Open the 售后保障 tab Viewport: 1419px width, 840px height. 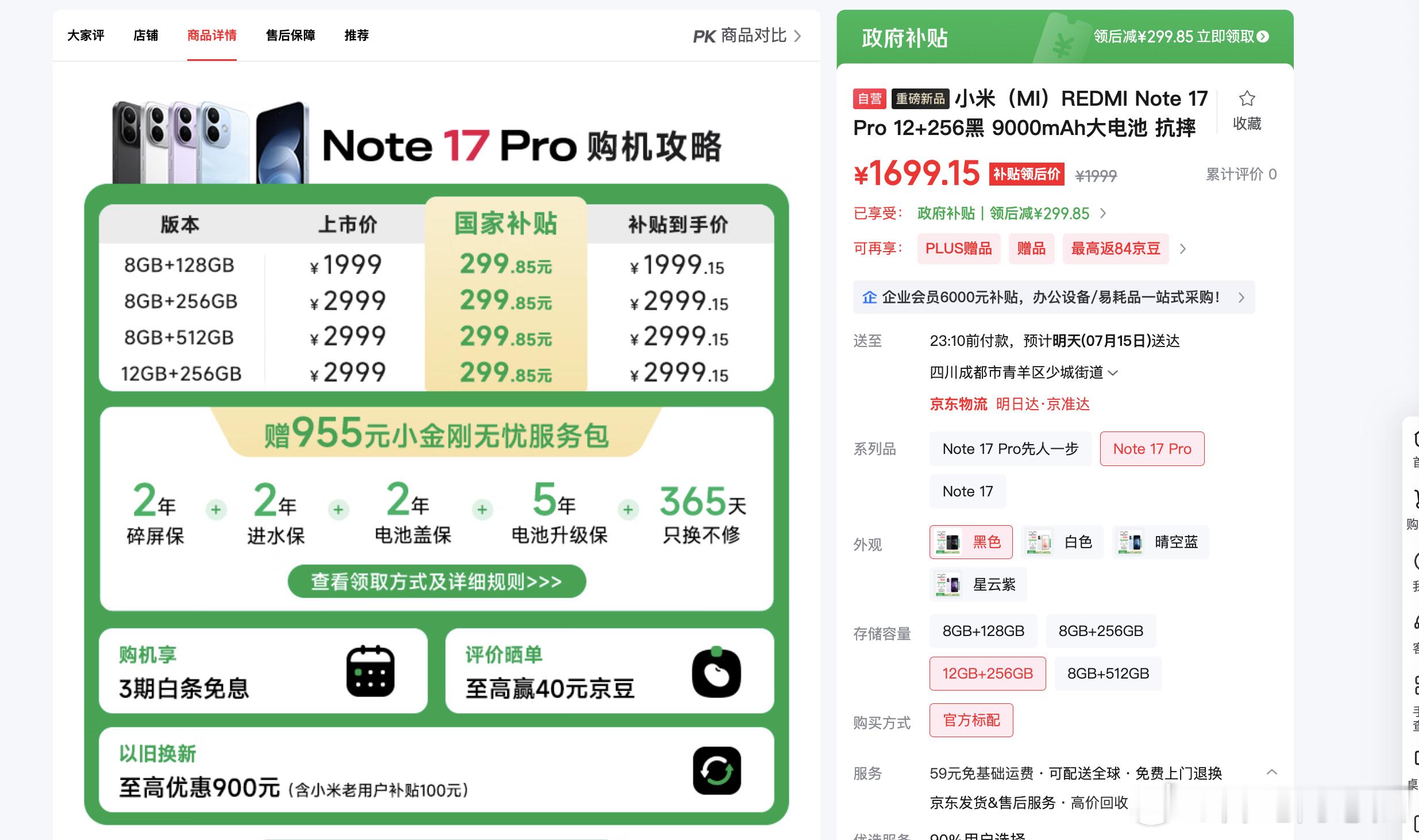coord(291,36)
